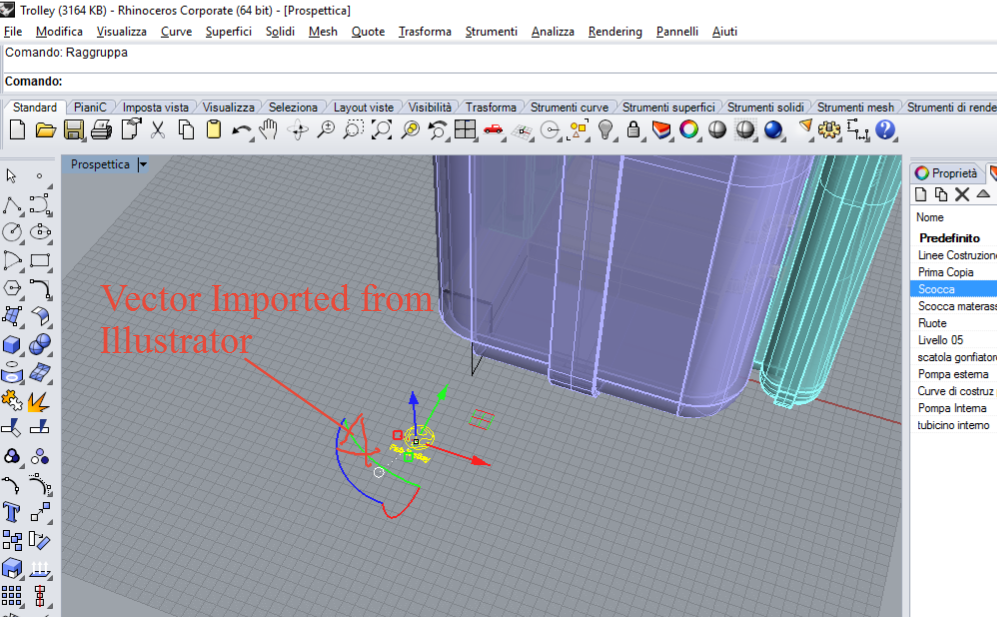Viewport: 997px width, 617px height.
Task: Switch to the Imposta vista tab
Action: [x=156, y=107]
